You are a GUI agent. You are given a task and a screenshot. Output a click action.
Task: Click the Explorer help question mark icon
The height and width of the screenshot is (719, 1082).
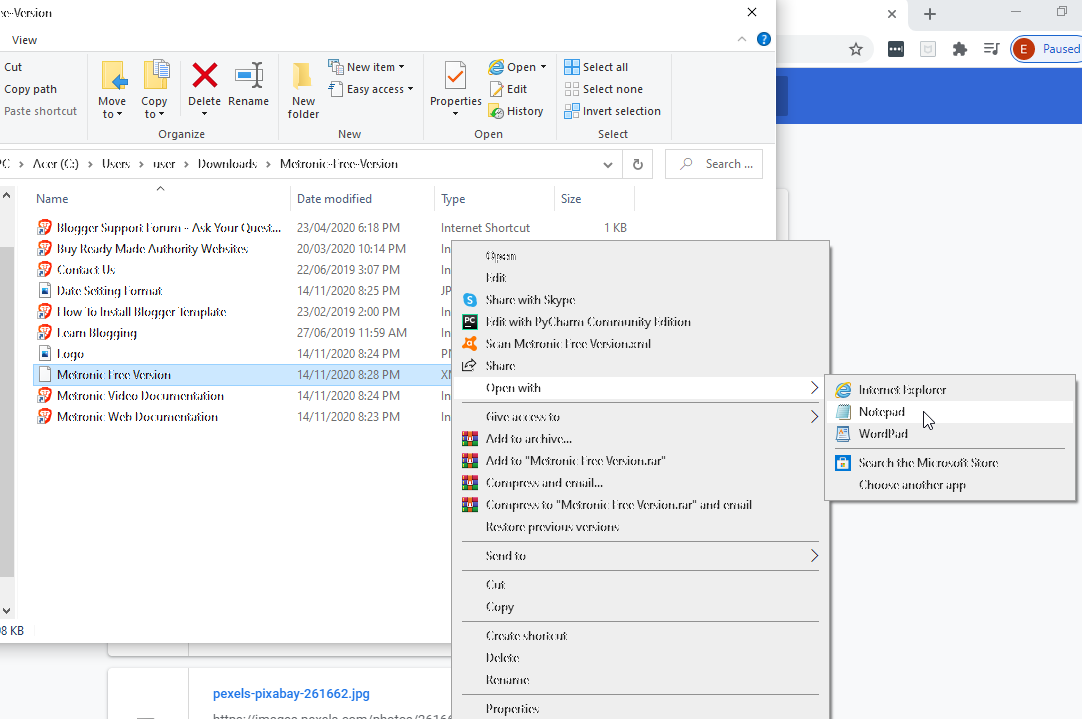pyautogui.click(x=764, y=39)
